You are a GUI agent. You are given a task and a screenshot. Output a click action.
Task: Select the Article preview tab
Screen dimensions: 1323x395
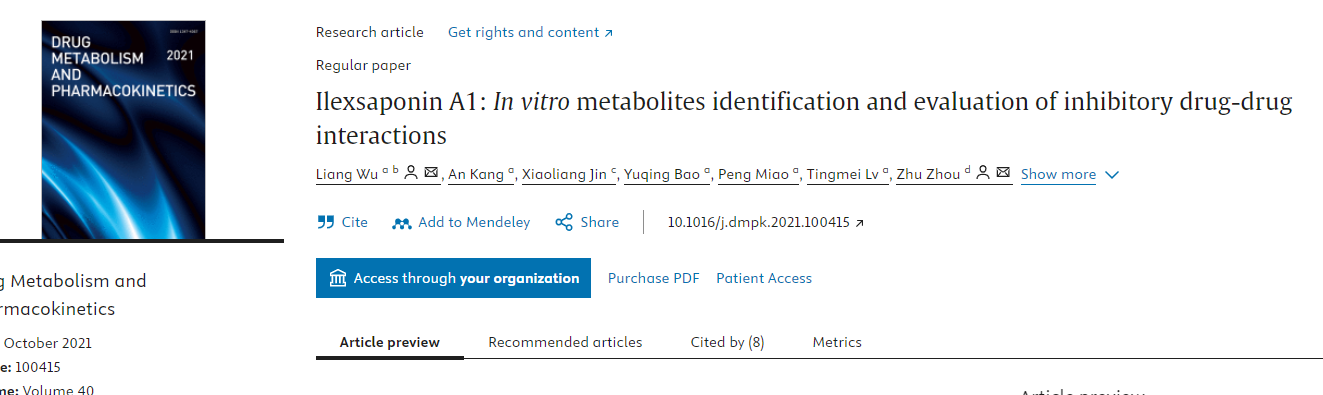390,342
